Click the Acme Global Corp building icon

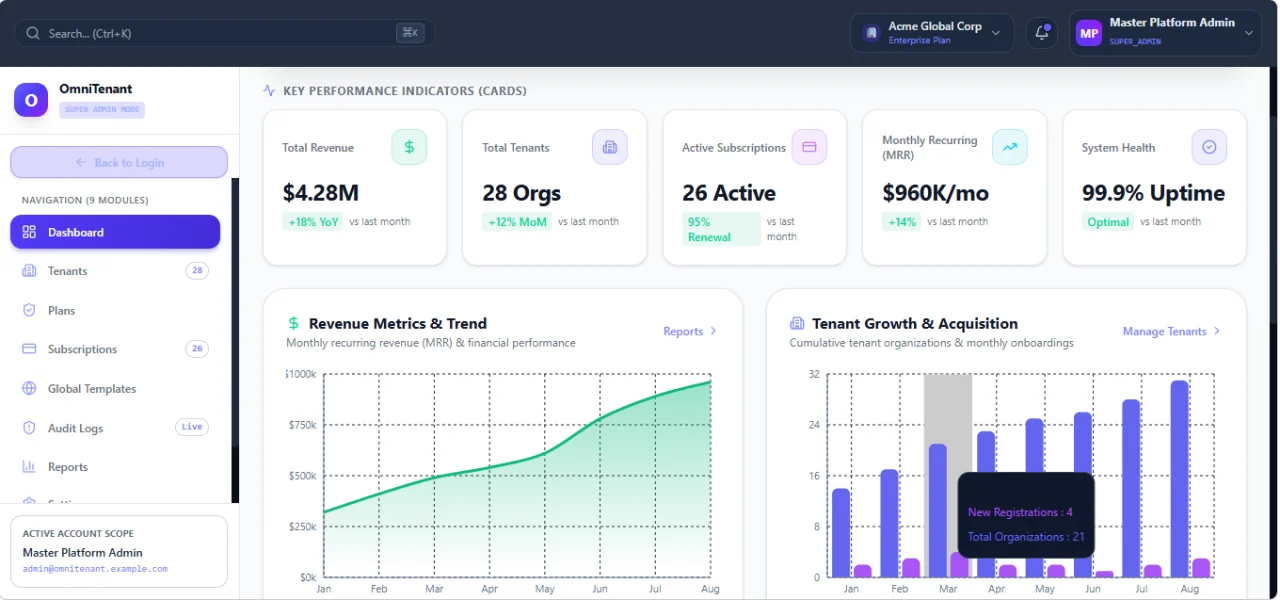871,33
